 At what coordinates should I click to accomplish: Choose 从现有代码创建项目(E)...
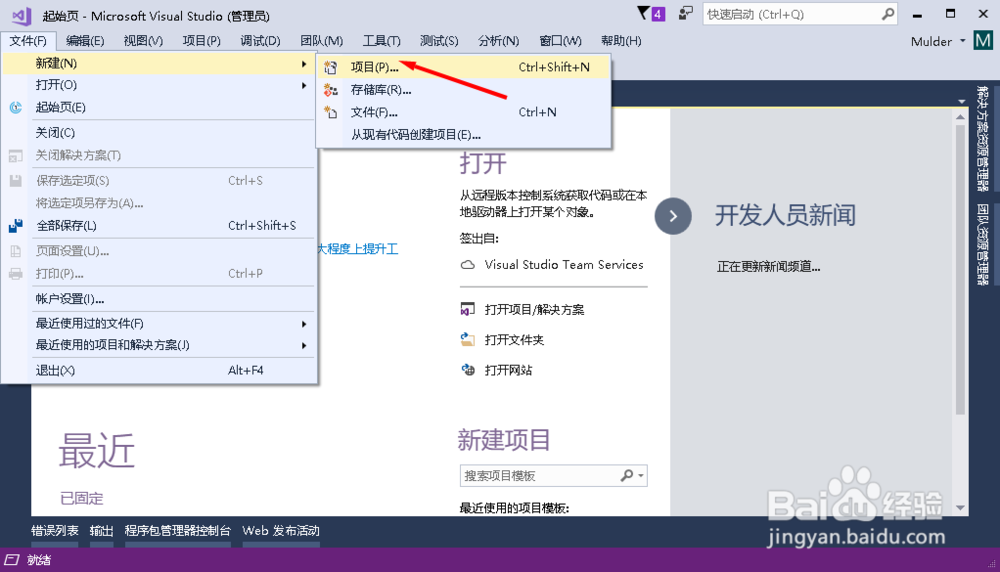click(464, 135)
